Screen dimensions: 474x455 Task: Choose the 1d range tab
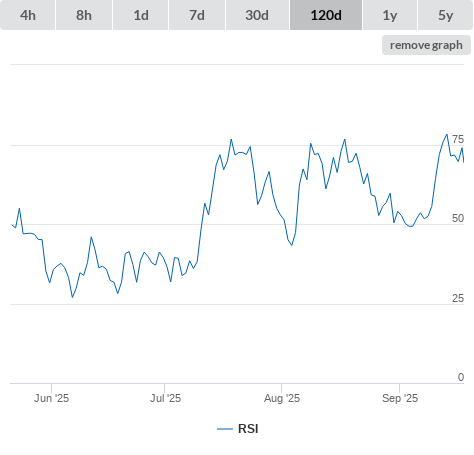[141, 15]
